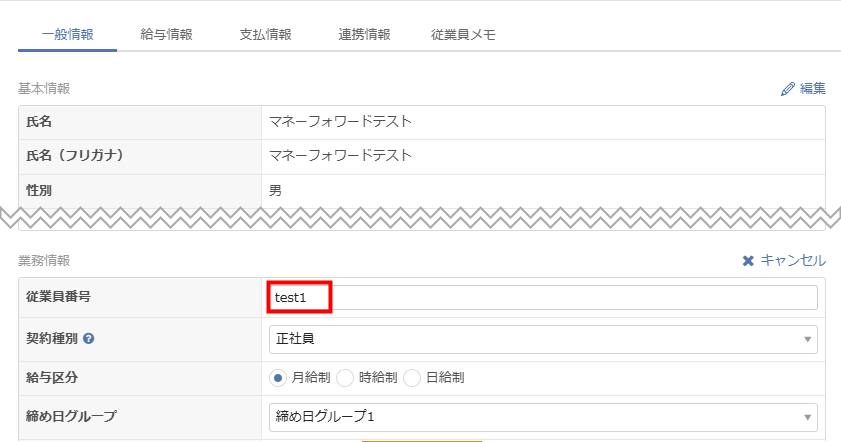Screen dimensions: 841x442
Task: Open the 従業員メモ tab
Action: (x=463, y=35)
